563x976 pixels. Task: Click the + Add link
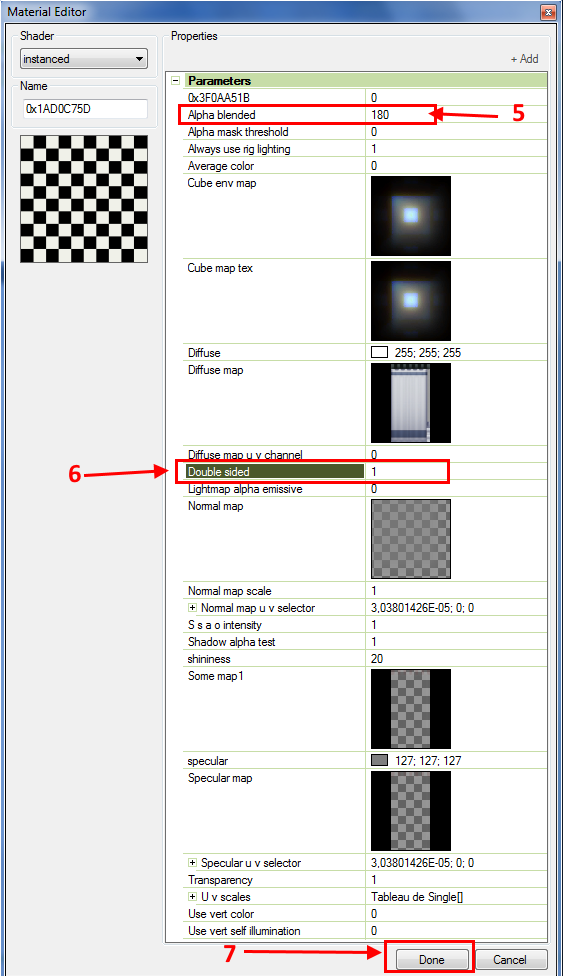click(524, 59)
